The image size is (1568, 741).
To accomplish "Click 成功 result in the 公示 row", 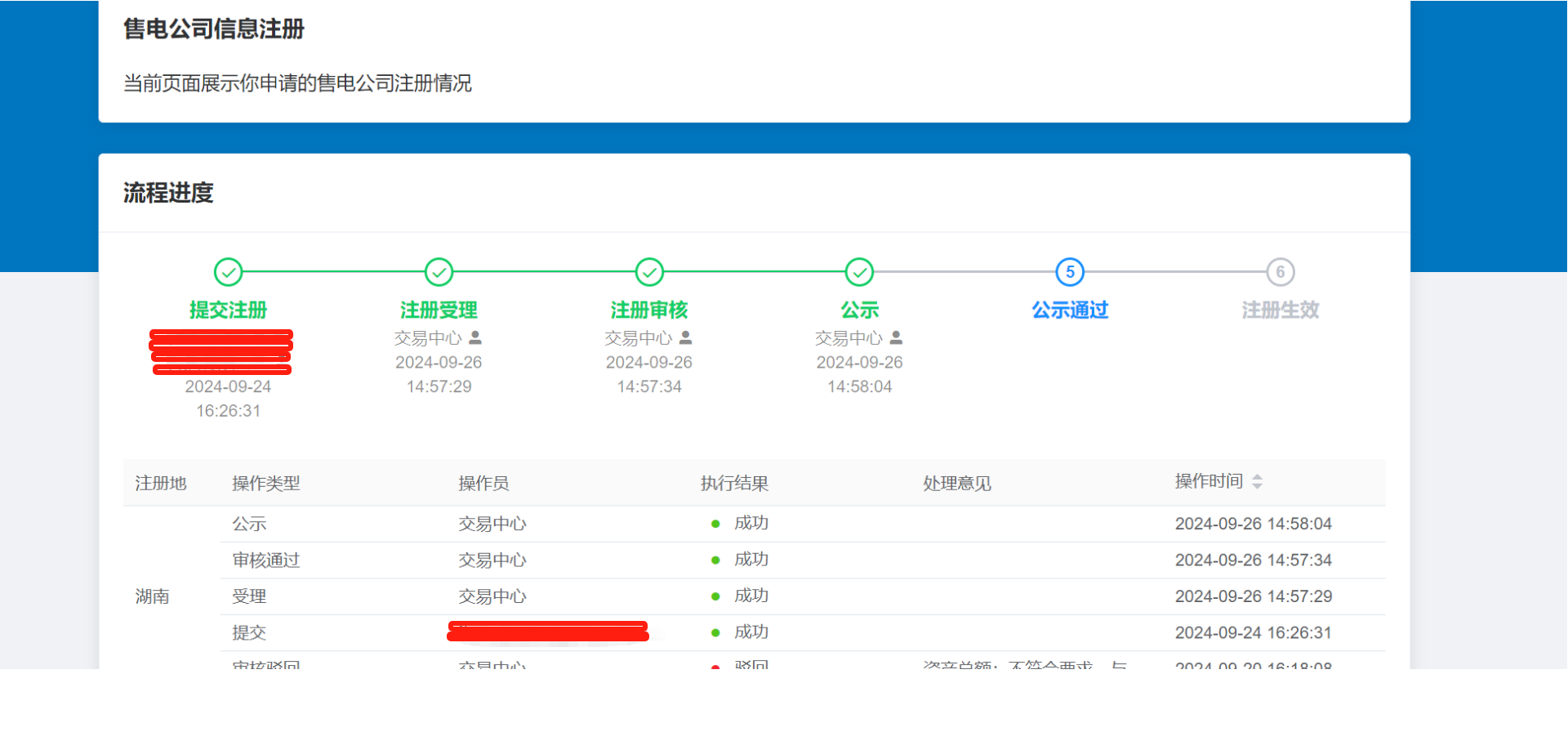I will [x=751, y=523].
